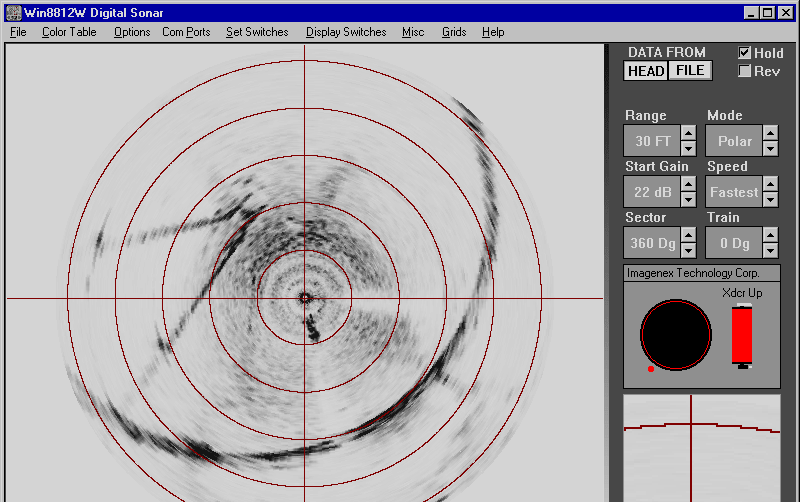
Task: Decrease Range with down arrow
Action: pos(688,148)
